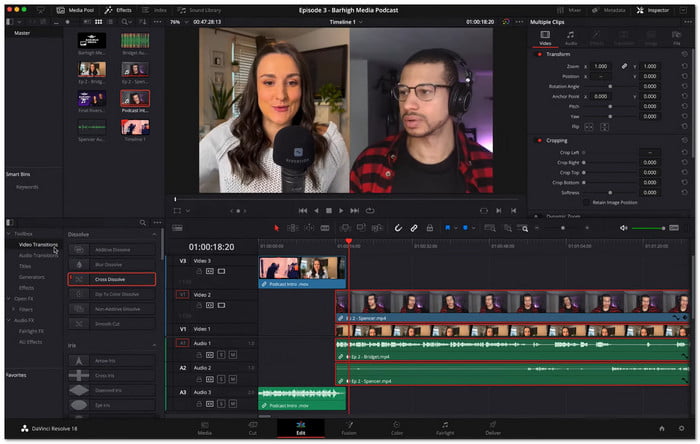Image resolution: width=700 pixels, height=444 pixels.
Task: Open the File tab in Inspector
Action: point(677,38)
